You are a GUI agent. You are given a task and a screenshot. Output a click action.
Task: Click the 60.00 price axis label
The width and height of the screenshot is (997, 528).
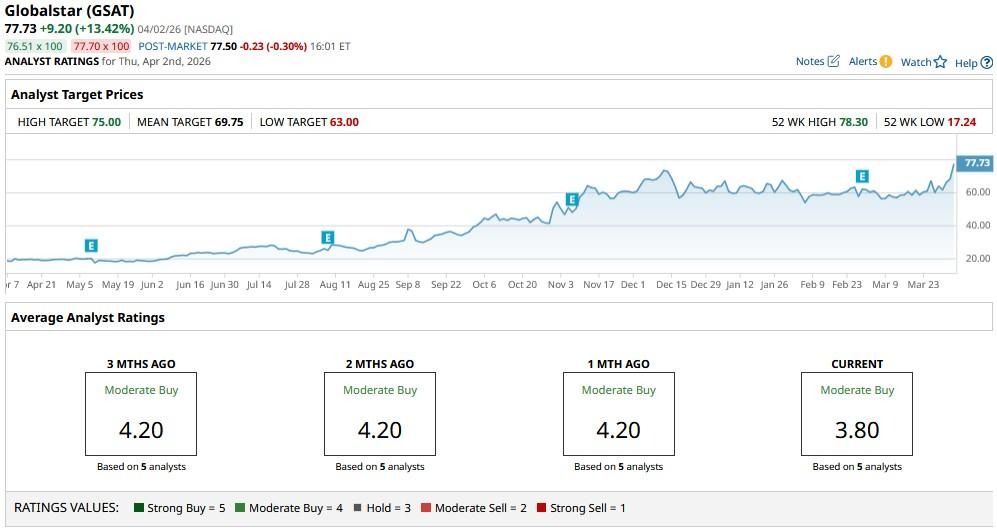978,191
